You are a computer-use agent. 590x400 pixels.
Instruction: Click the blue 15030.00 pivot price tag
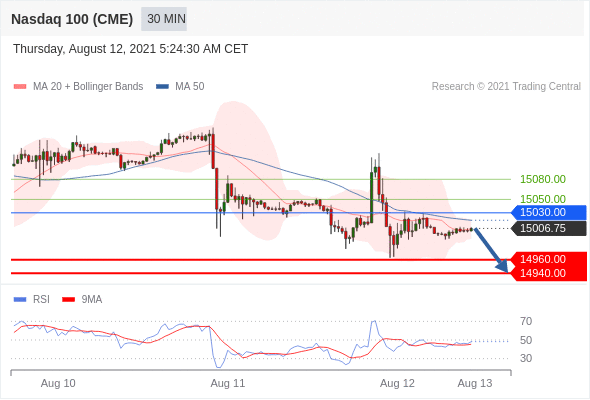pyautogui.click(x=548, y=213)
